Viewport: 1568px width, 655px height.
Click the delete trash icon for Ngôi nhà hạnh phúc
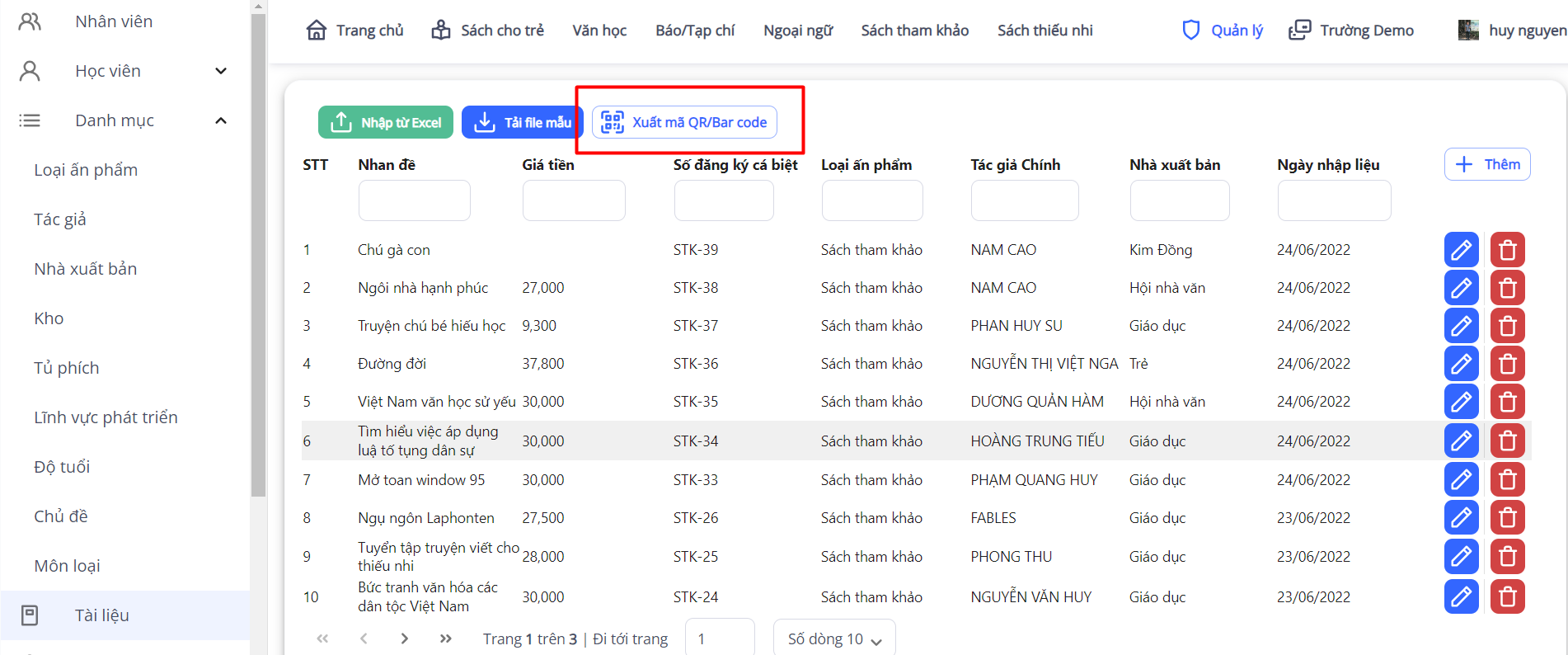(1507, 288)
